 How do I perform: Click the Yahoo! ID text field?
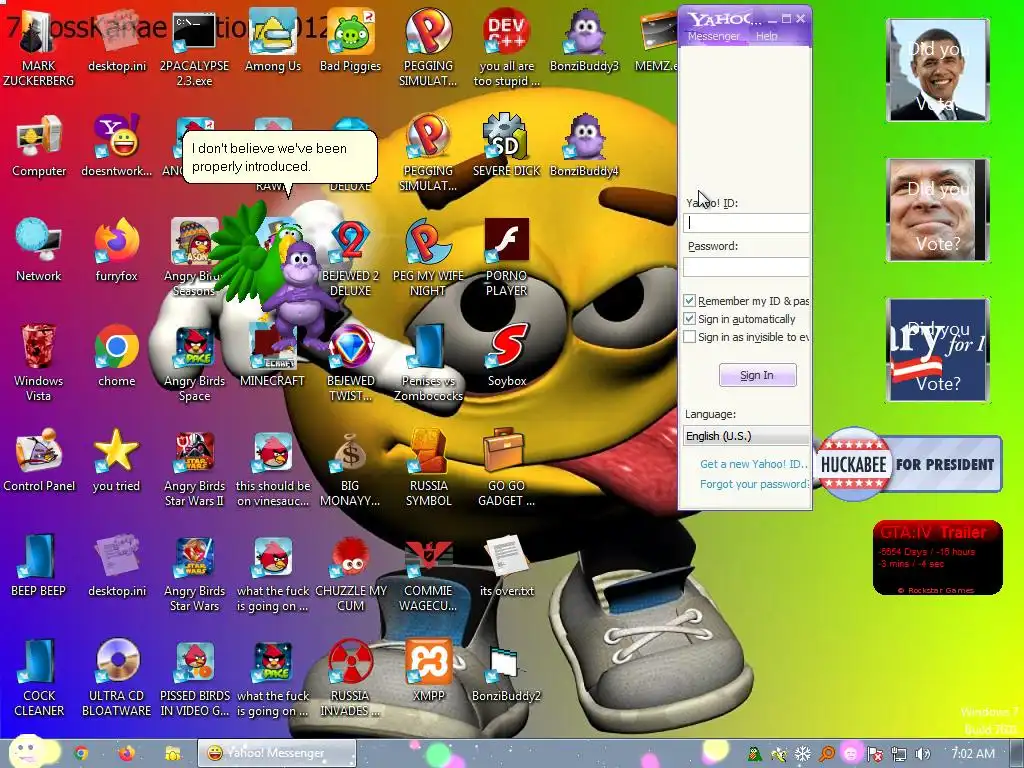(x=746, y=223)
